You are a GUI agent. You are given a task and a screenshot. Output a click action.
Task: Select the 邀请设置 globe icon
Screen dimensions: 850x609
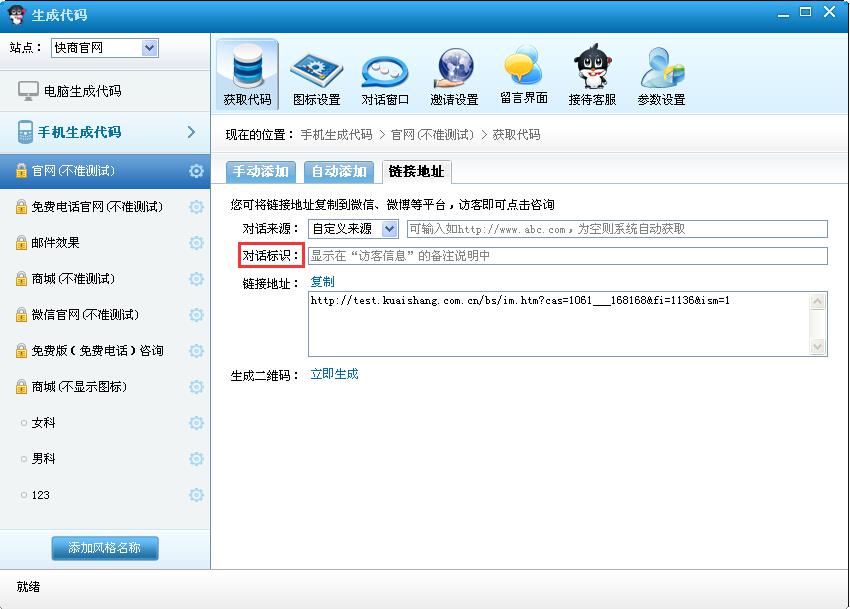[x=454, y=68]
